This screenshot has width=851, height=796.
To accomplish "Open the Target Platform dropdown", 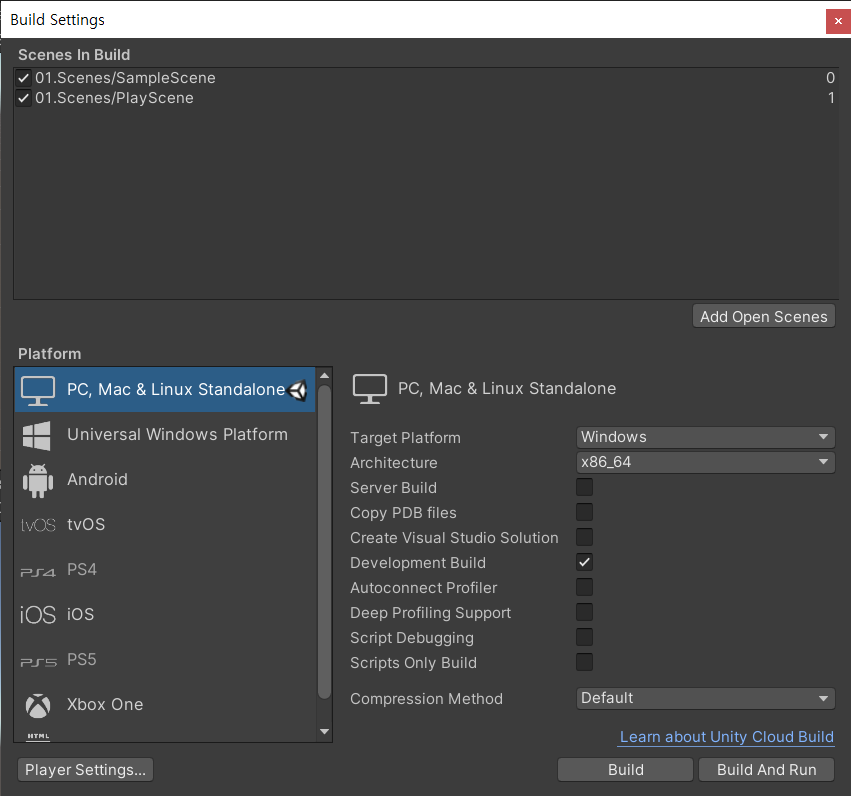I will click(x=705, y=437).
